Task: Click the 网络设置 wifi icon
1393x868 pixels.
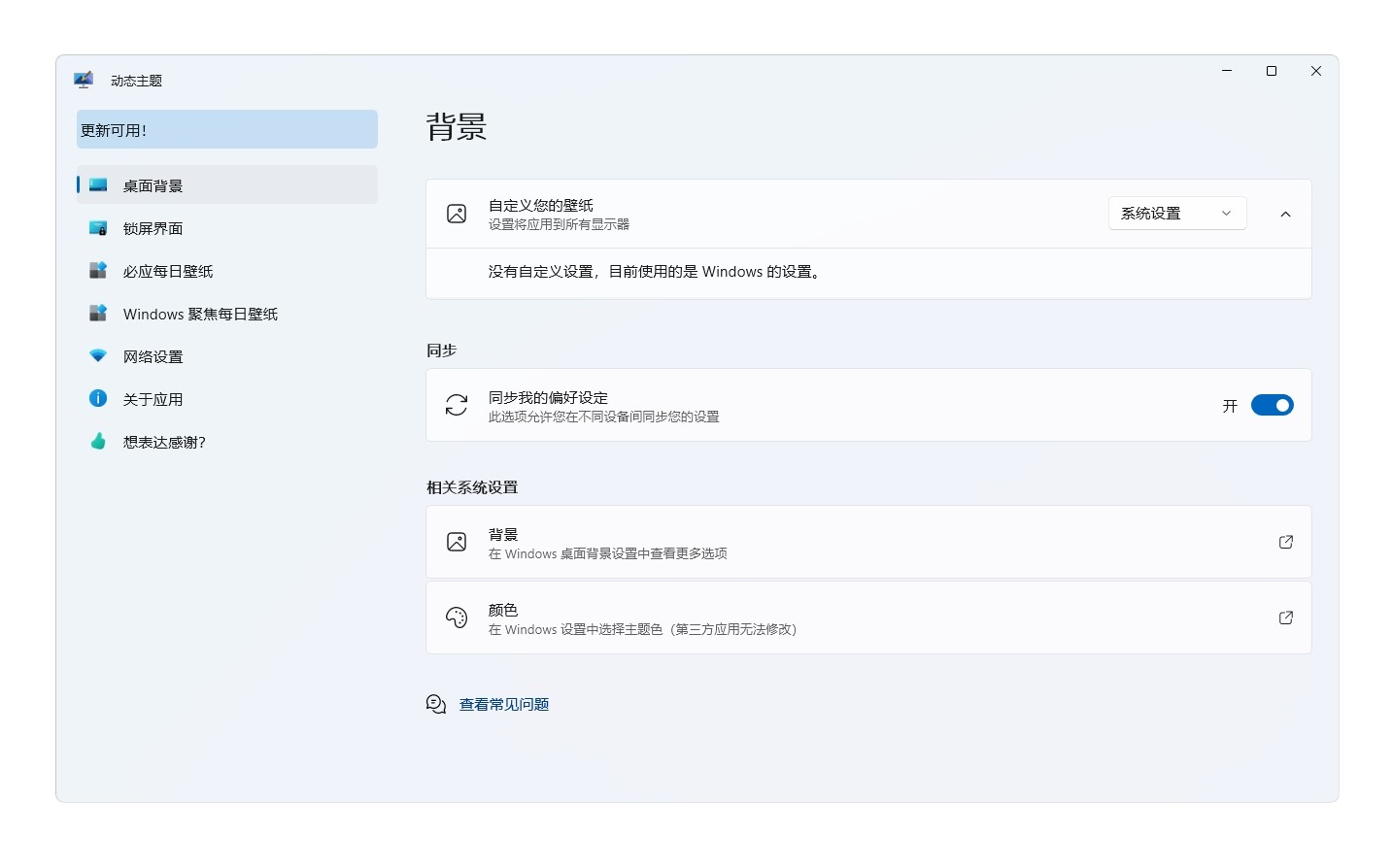Action: [98, 356]
